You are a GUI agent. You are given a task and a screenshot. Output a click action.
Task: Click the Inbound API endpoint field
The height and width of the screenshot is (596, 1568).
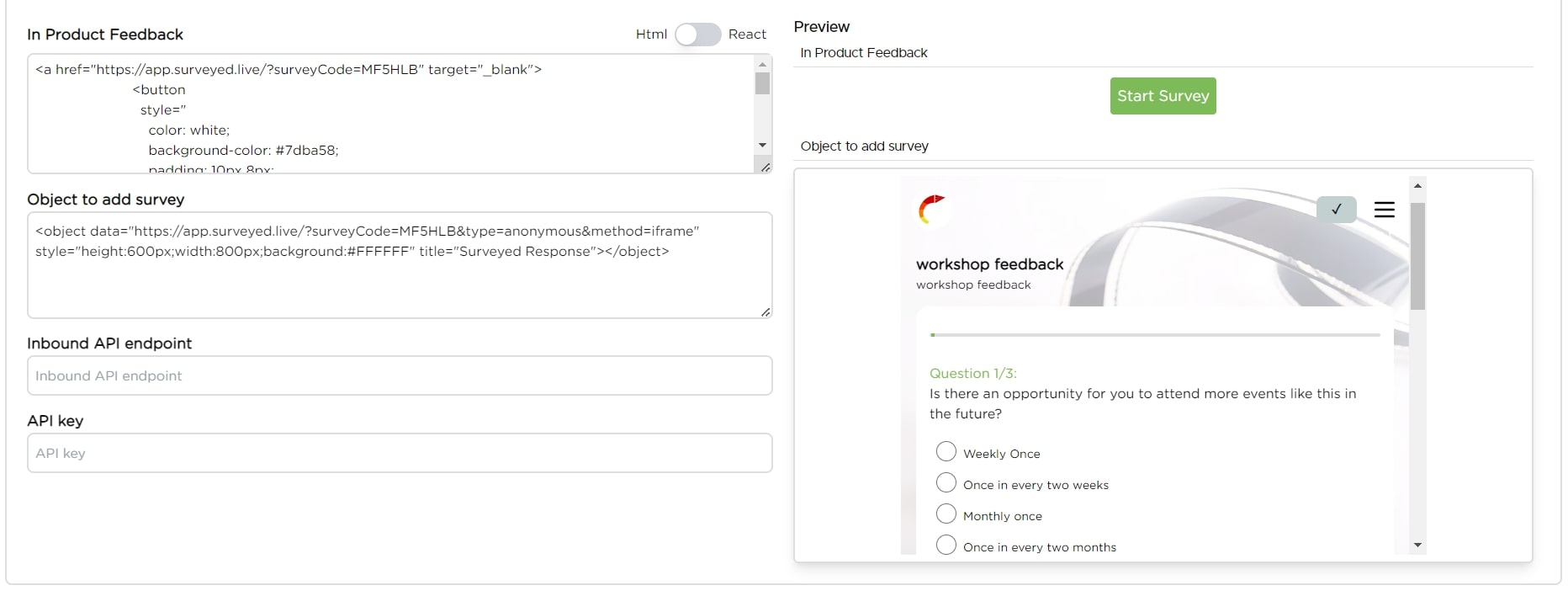click(x=400, y=375)
